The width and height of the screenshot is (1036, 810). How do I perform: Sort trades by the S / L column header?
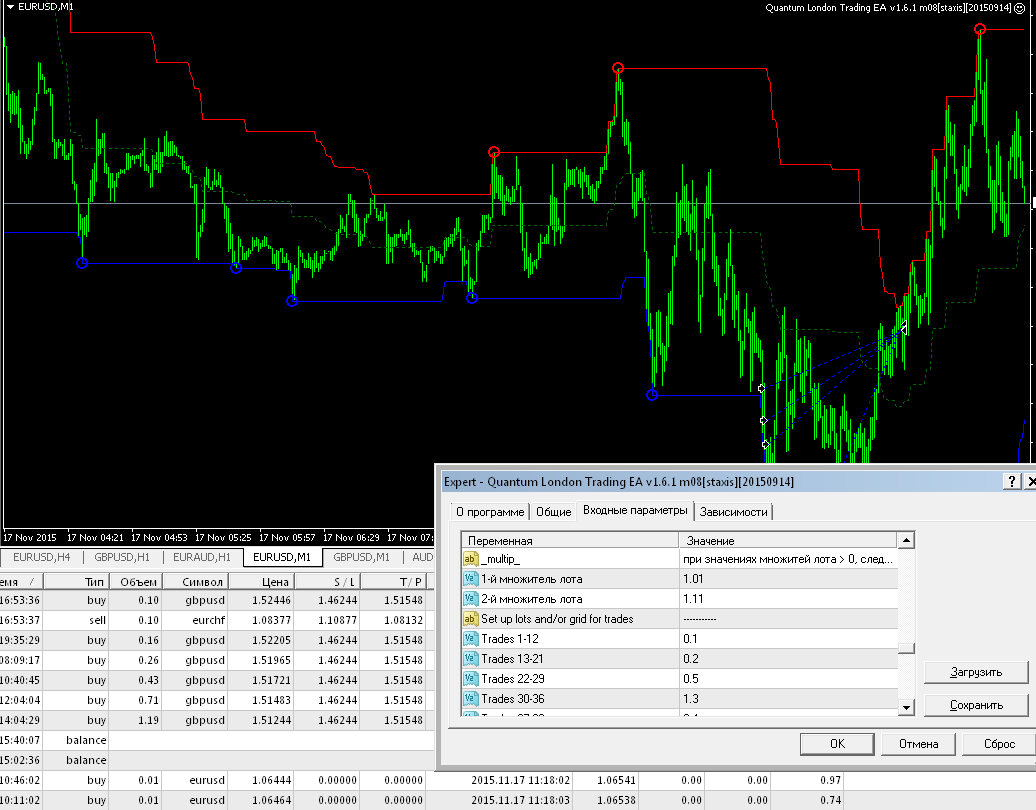[x=327, y=581]
